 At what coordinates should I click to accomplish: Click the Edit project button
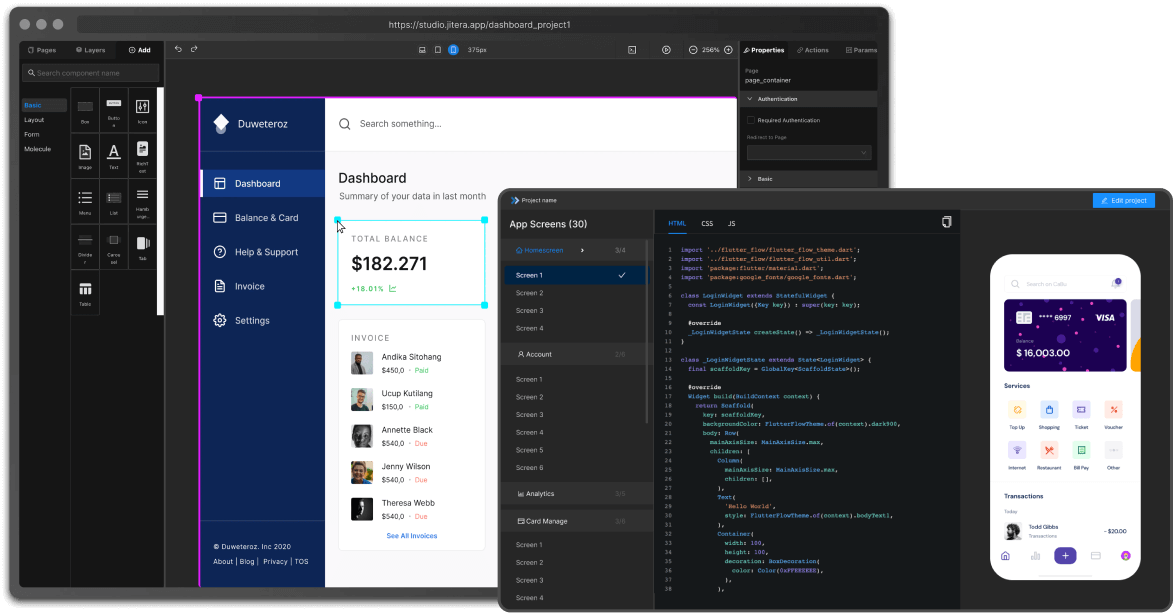click(1123, 201)
